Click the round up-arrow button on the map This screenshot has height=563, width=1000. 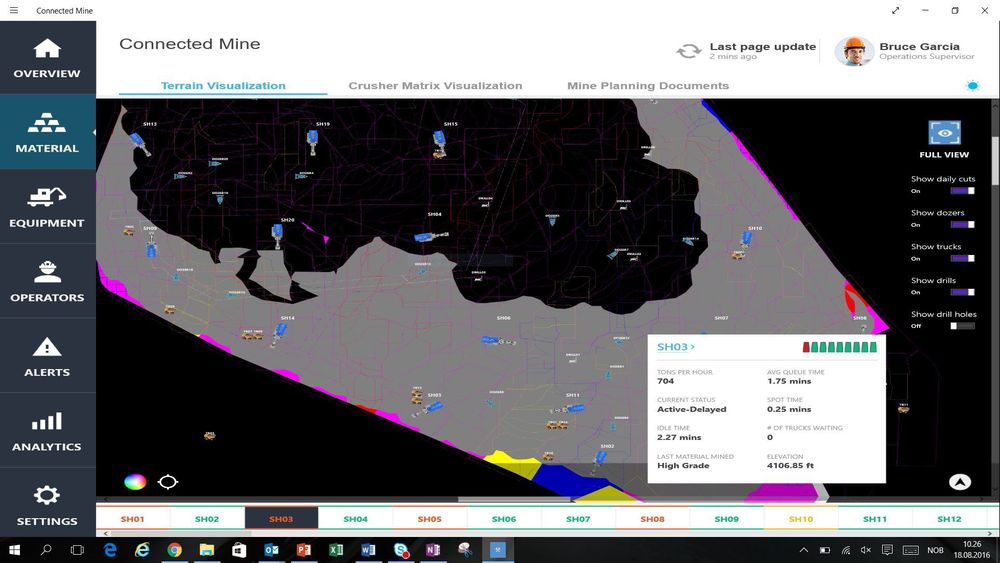point(960,482)
